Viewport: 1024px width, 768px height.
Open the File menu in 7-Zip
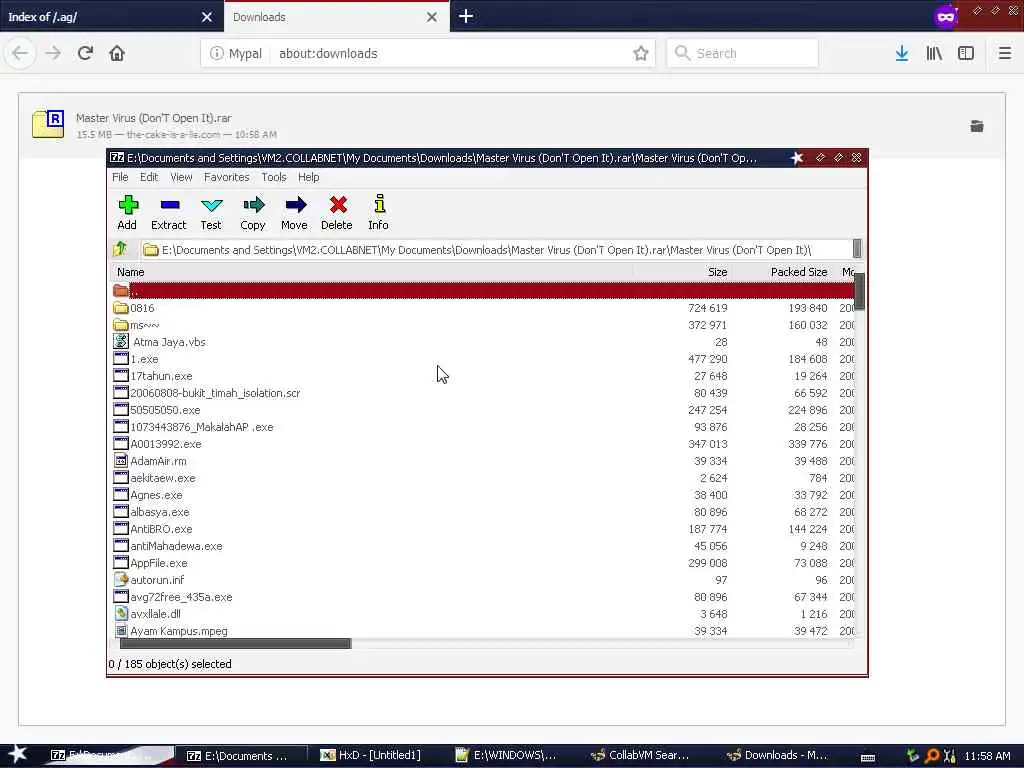point(120,177)
